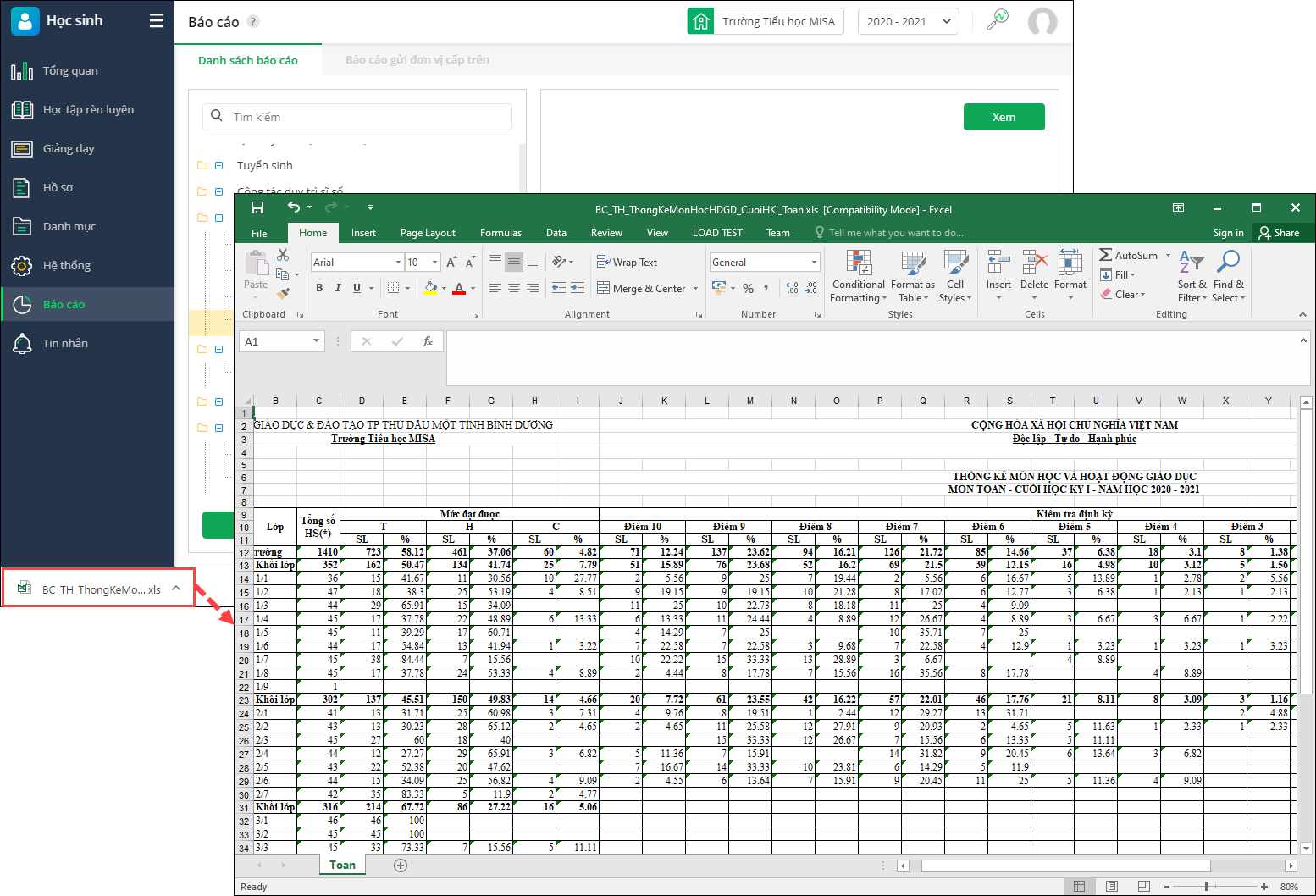The width and height of the screenshot is (1316, 896).
Task: Click the AutoSum sigma icon
Action: (1106, 255)
